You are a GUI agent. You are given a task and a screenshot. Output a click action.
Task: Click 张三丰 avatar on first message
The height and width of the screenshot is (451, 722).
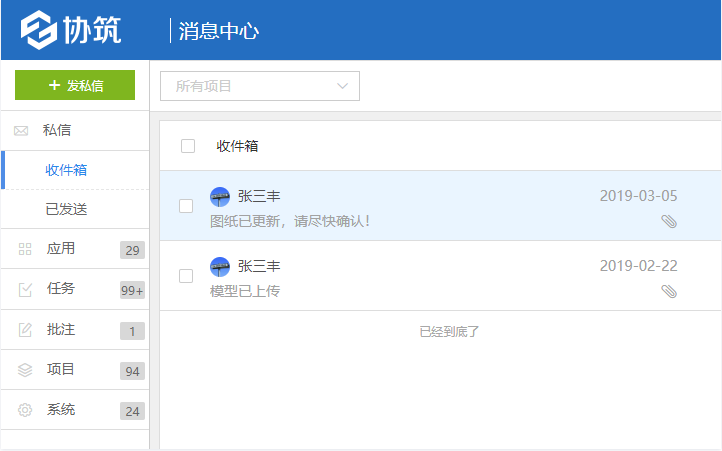220,197
